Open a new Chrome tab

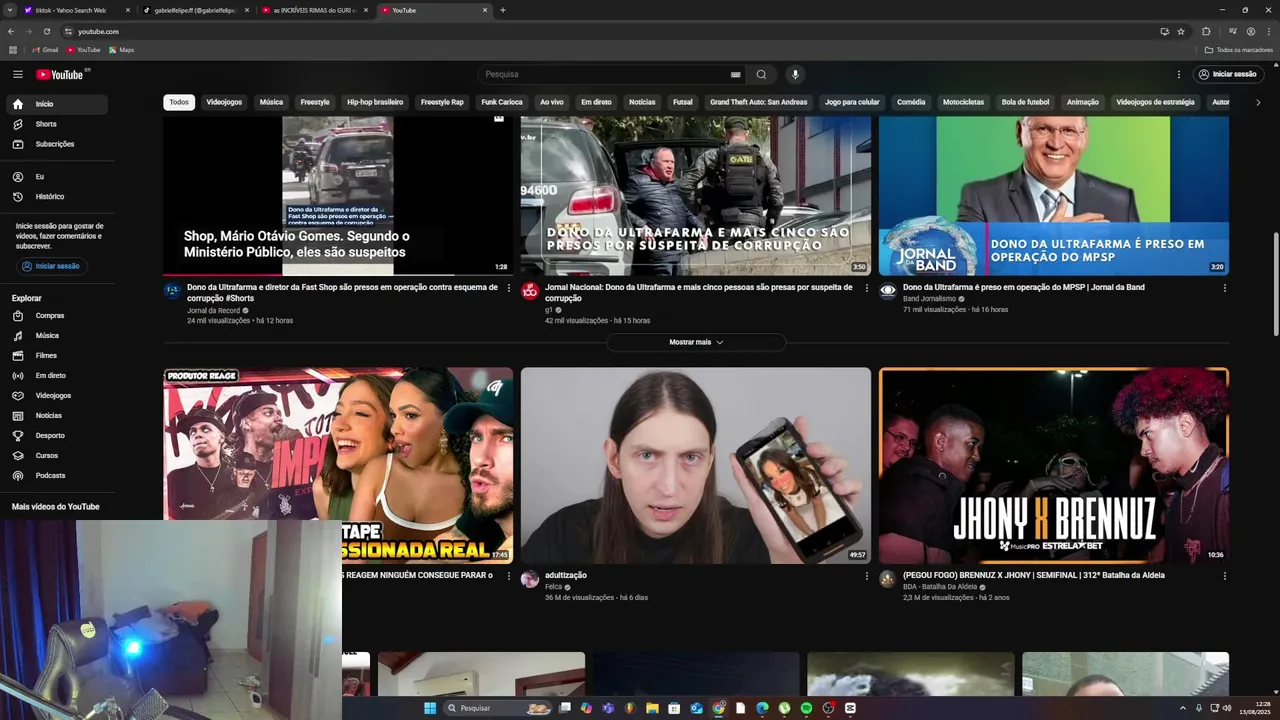point(502,10)
